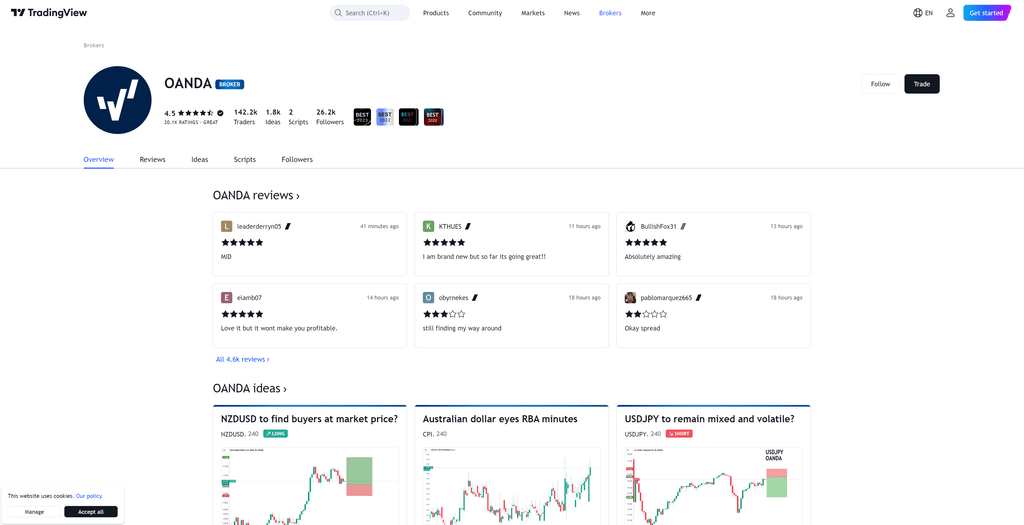
Task: Switch to the Ideas tab
Action: tap(200, 159)
